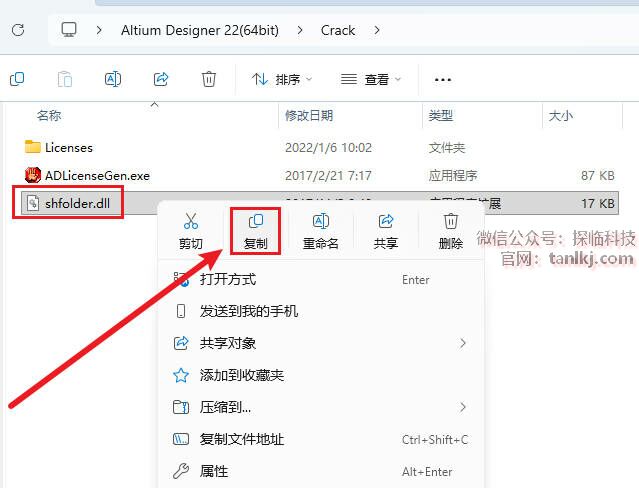Click the toolbar Copy icon

(x=17, y=79)
